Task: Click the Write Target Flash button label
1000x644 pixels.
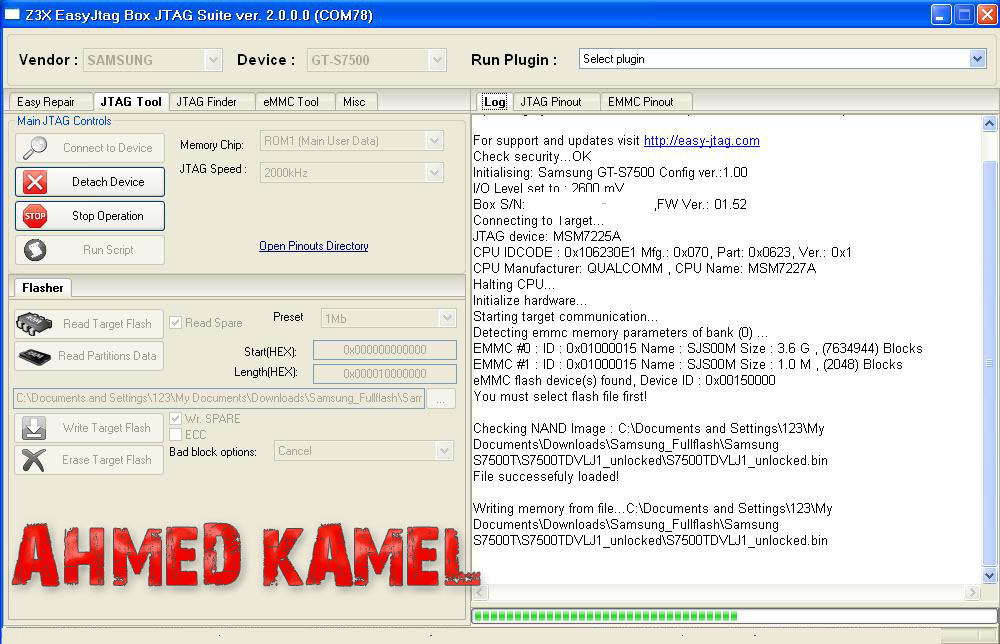Action: pos(107,428)
